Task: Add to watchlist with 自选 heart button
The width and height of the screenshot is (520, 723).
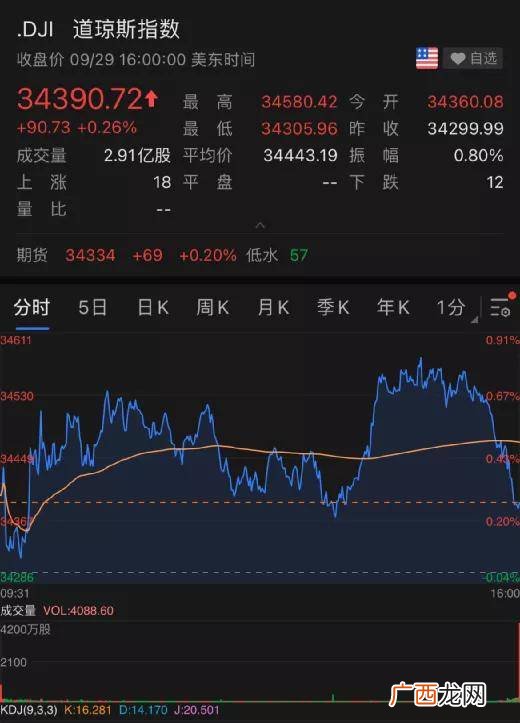Action: click(473, 58)
